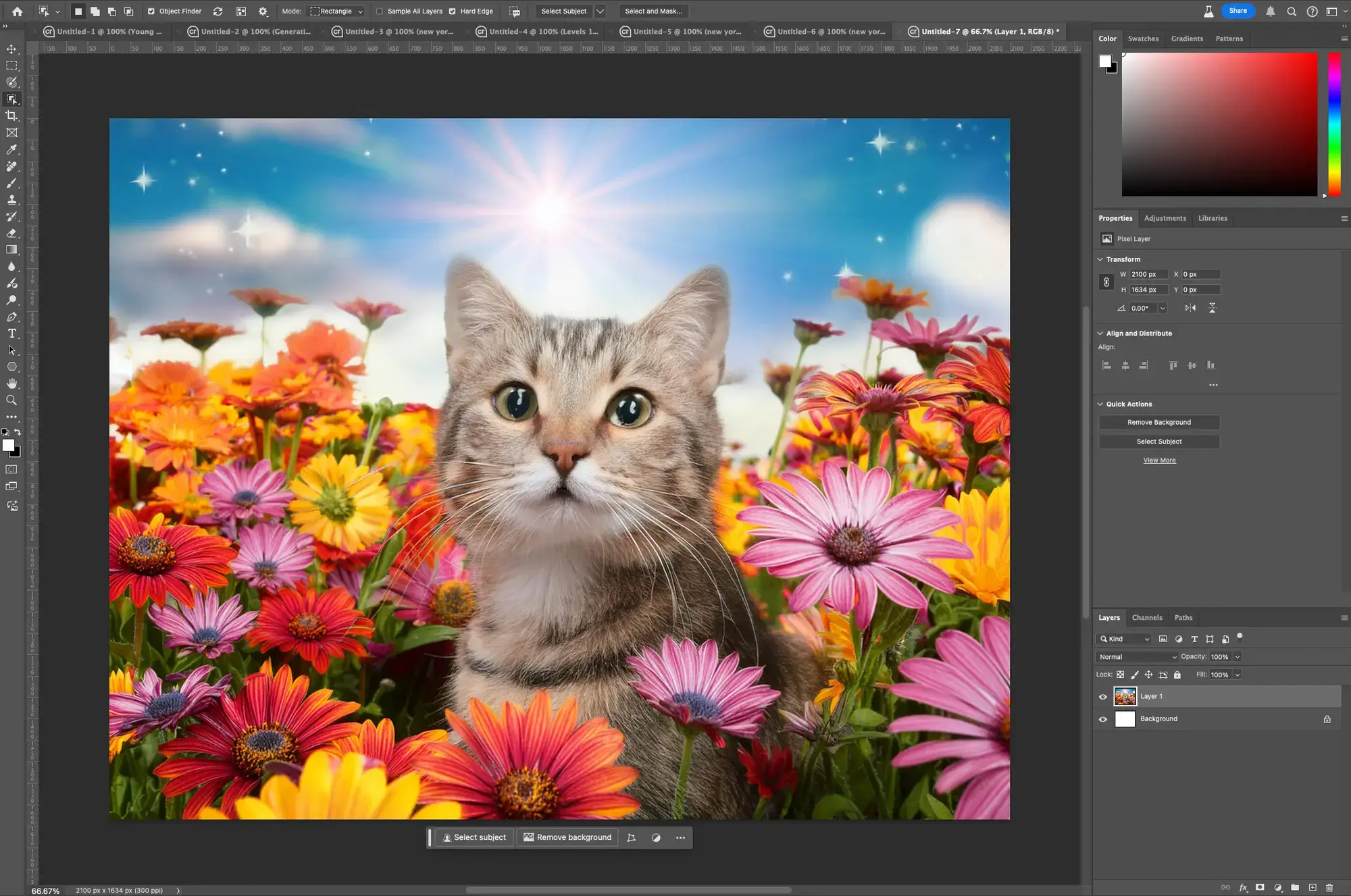
Task: Click the Layer 1 thumbnail
Action: tap(1125, 696)
